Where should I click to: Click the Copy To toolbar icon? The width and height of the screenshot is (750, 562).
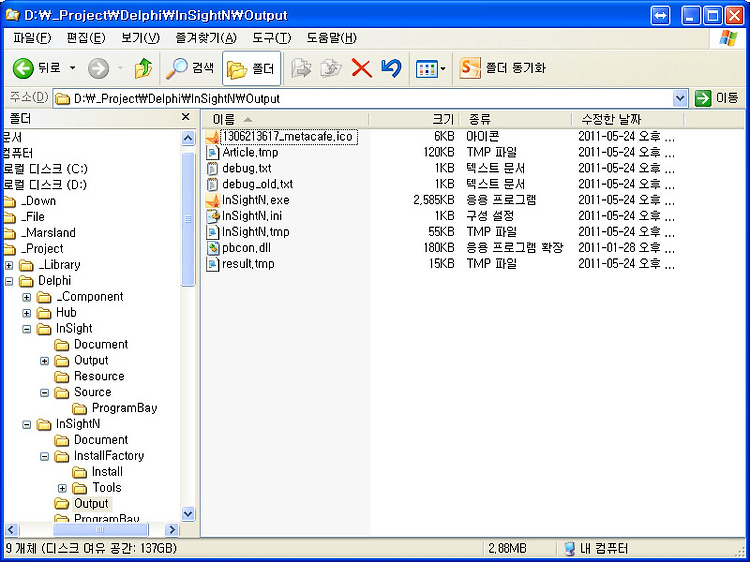[331, 68]
